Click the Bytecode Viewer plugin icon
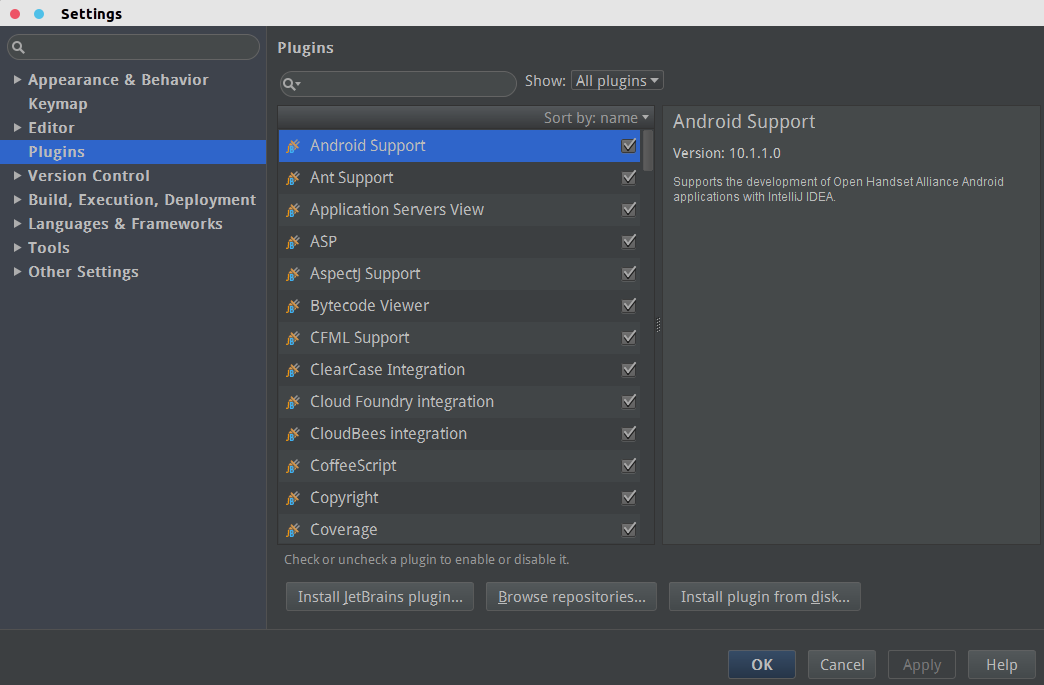1044x685 pixels. tap(293, 306)
